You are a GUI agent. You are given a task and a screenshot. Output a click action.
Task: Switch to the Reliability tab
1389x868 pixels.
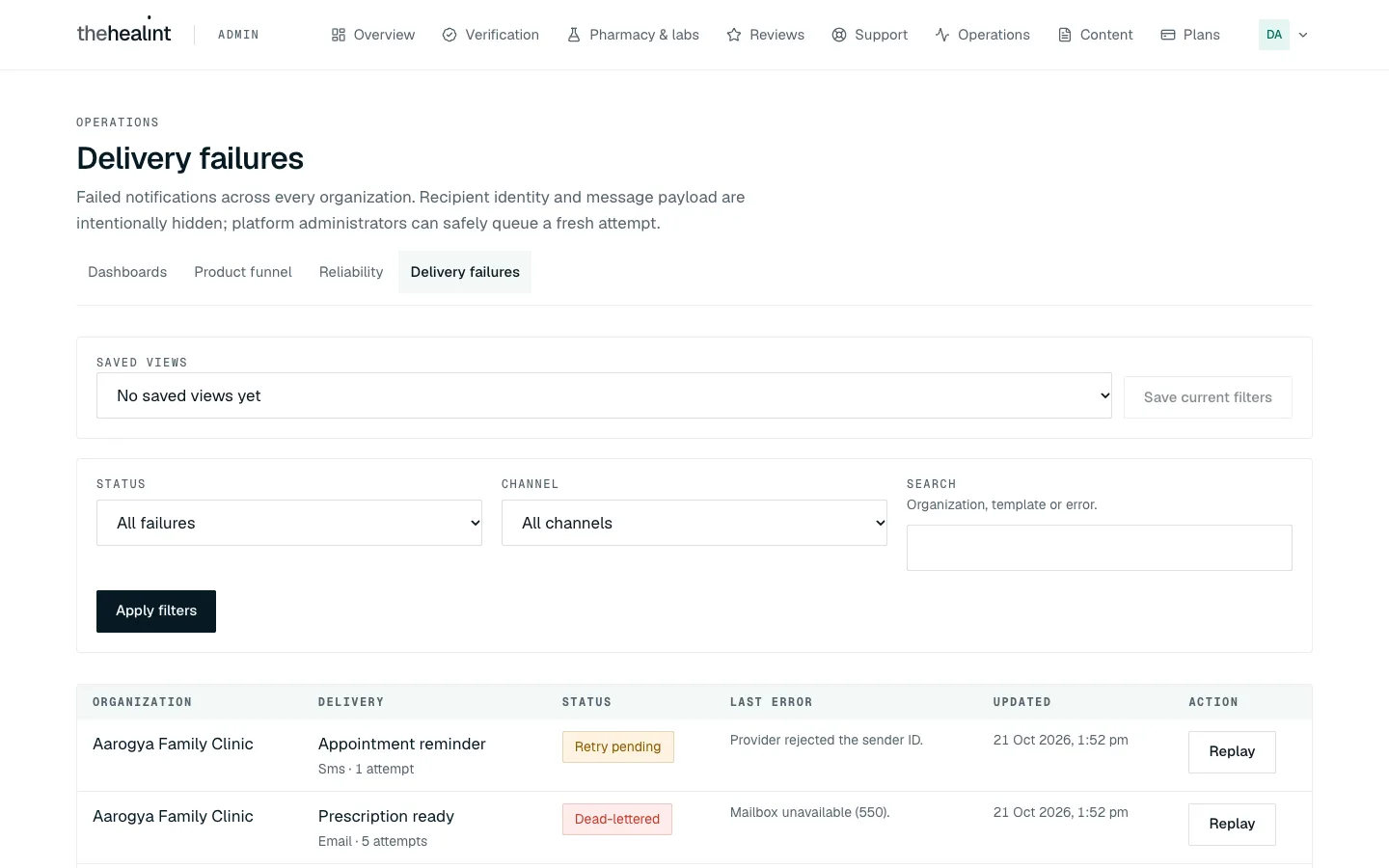[x=351, y=272]
